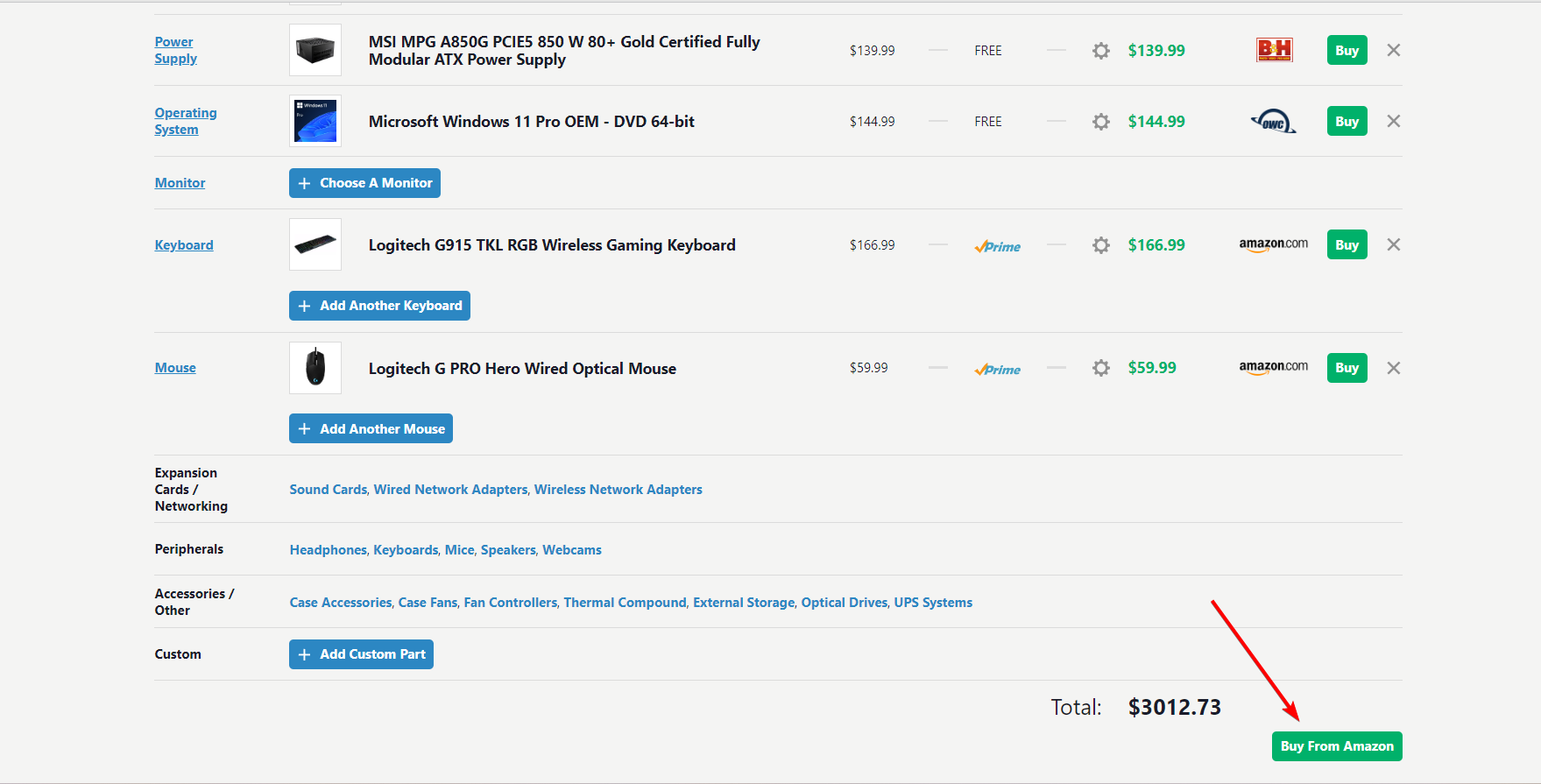Click gear icon on Windows 11 Pro row
This screenshot has width=1541, height=784.
(x=1101, y=122)
